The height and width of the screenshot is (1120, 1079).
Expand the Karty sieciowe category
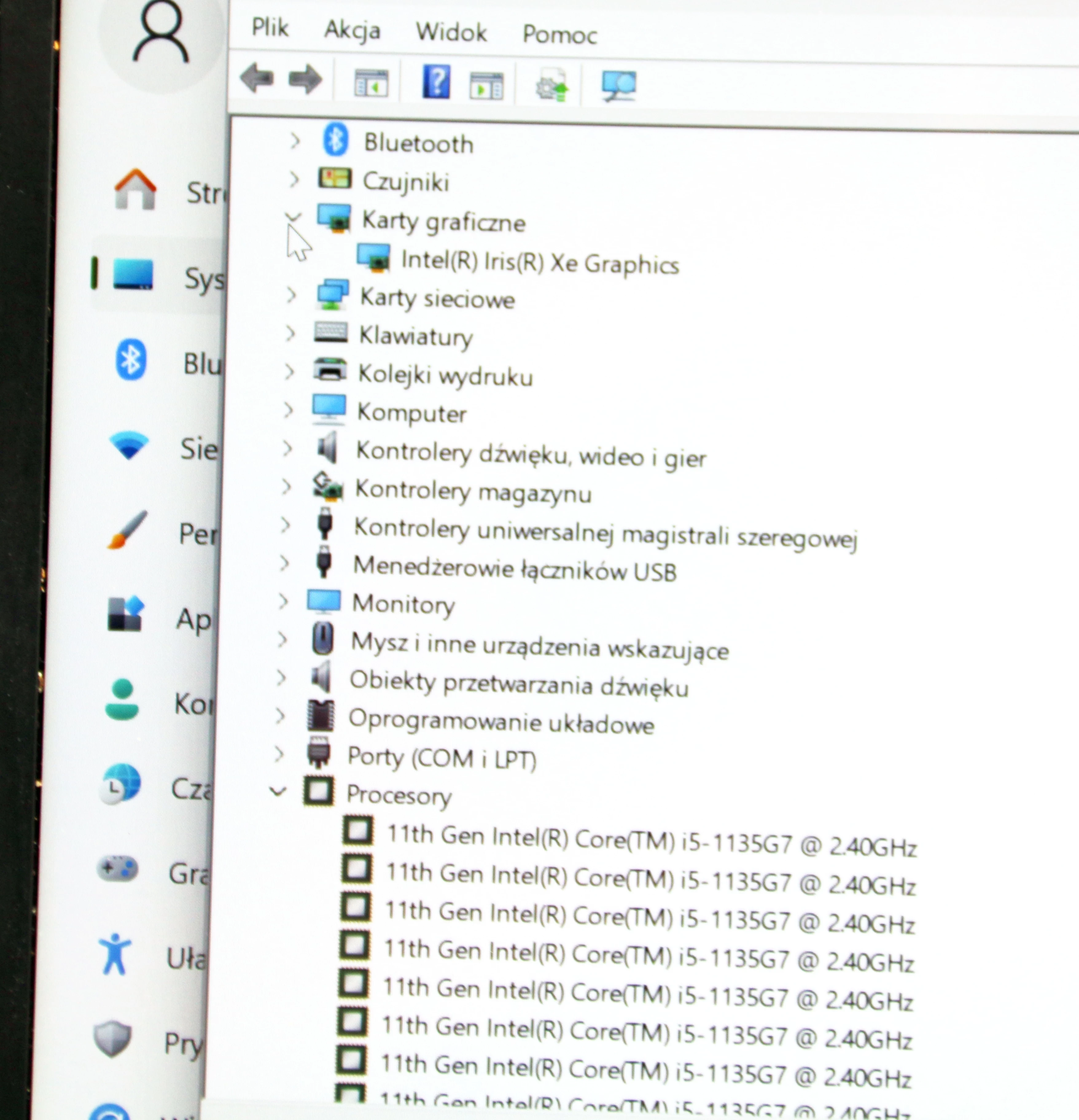(x=291, y=295)
